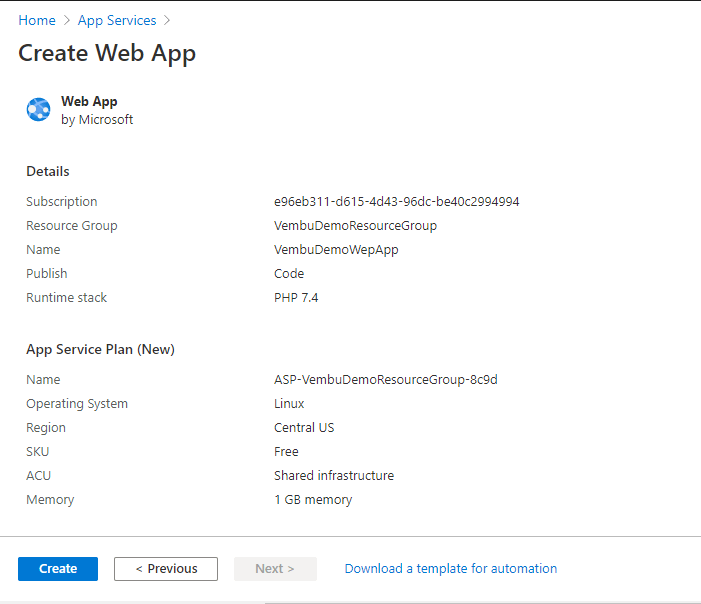Click the chevron after Home breadcrumb

67,20
